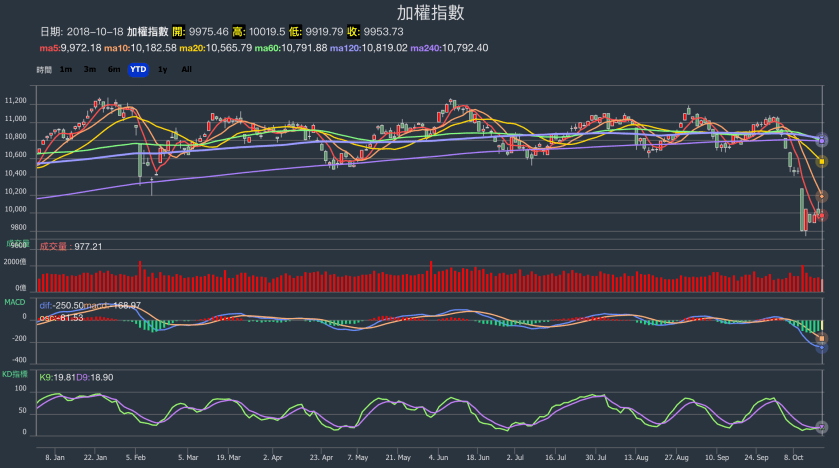839x468 pixels.
Task: Show All historical data range
Action: (187, 69)
